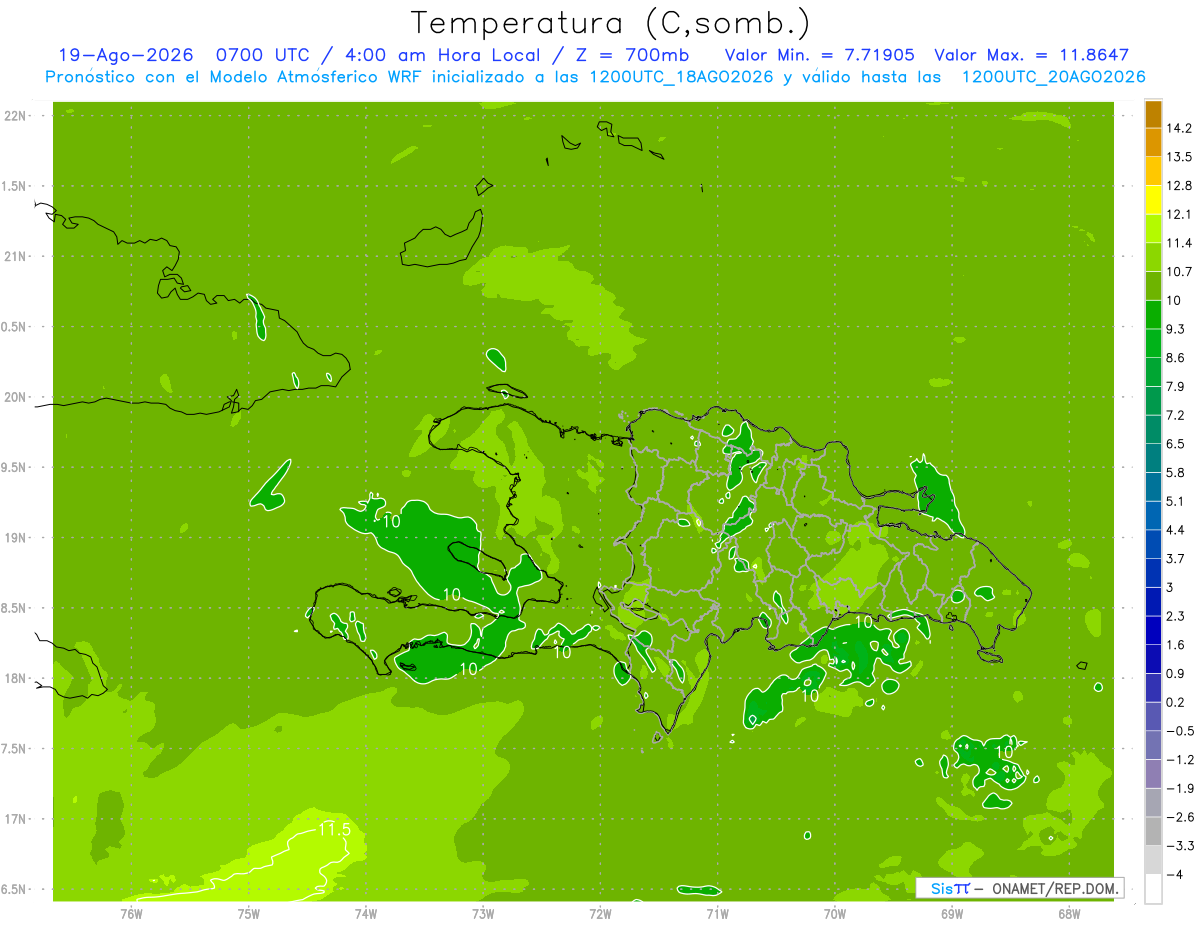Click the "2.3" colorbar value
1200x927 pixels.
1175,616
